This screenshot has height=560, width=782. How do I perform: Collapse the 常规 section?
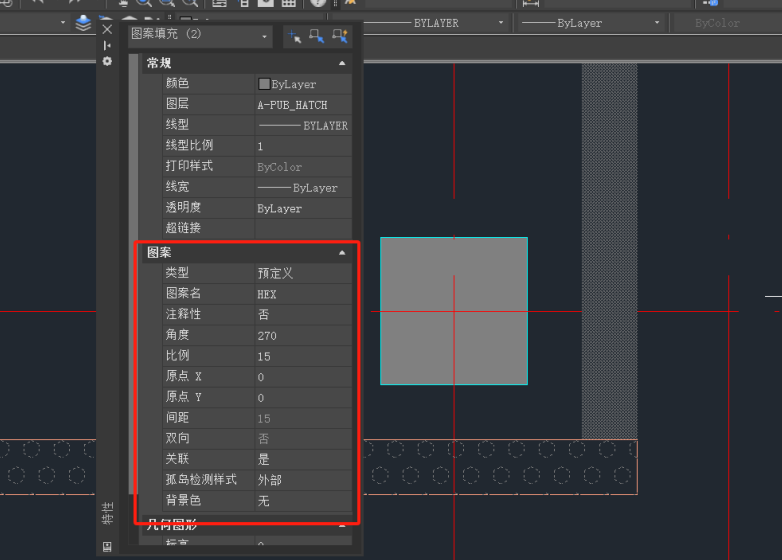click(x=342, y=63)
